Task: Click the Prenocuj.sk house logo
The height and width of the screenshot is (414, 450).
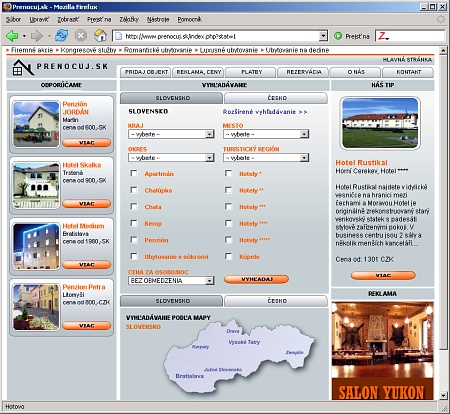Action: 23,67
